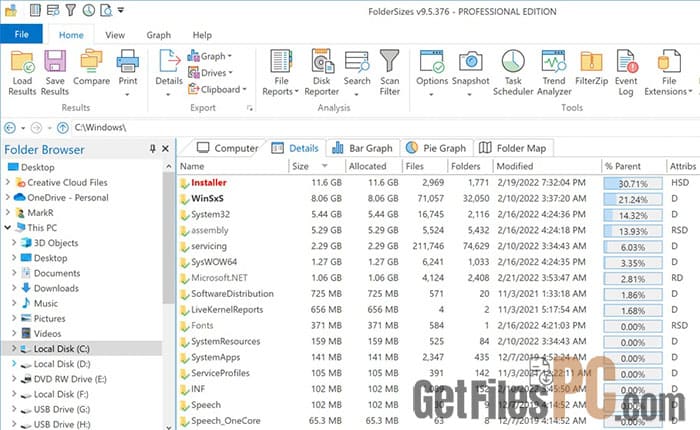This screenshot has height=430, width=700.
Task: Click the File Extensions icon
Action: 669,62
